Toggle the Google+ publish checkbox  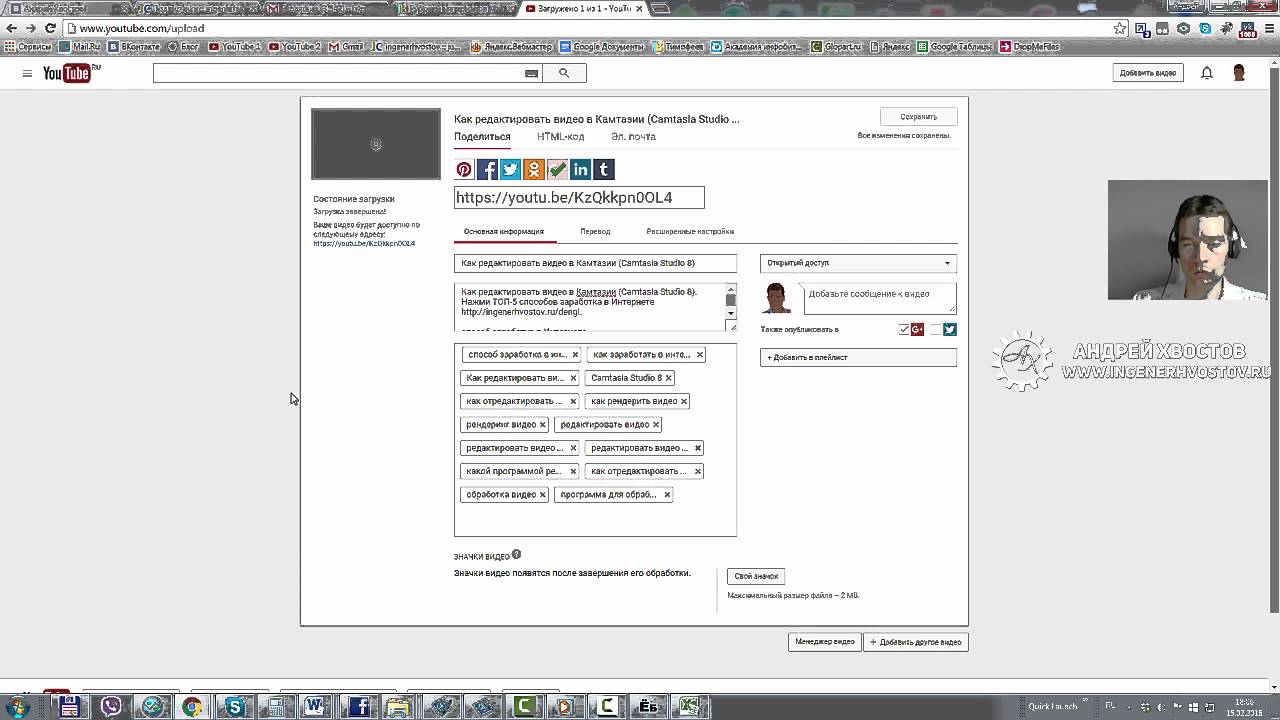pos(904,329)
